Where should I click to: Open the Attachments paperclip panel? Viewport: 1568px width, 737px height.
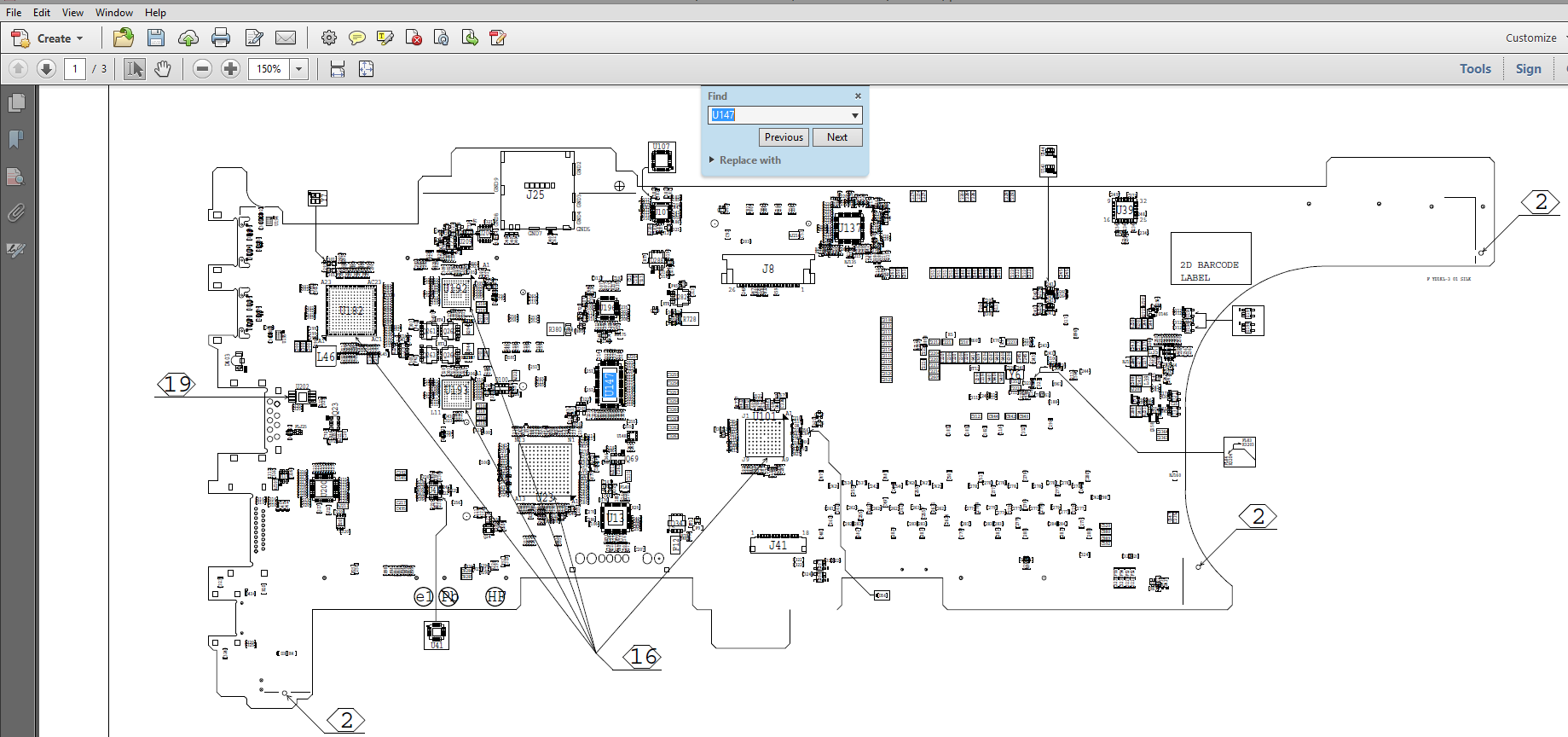16,212
